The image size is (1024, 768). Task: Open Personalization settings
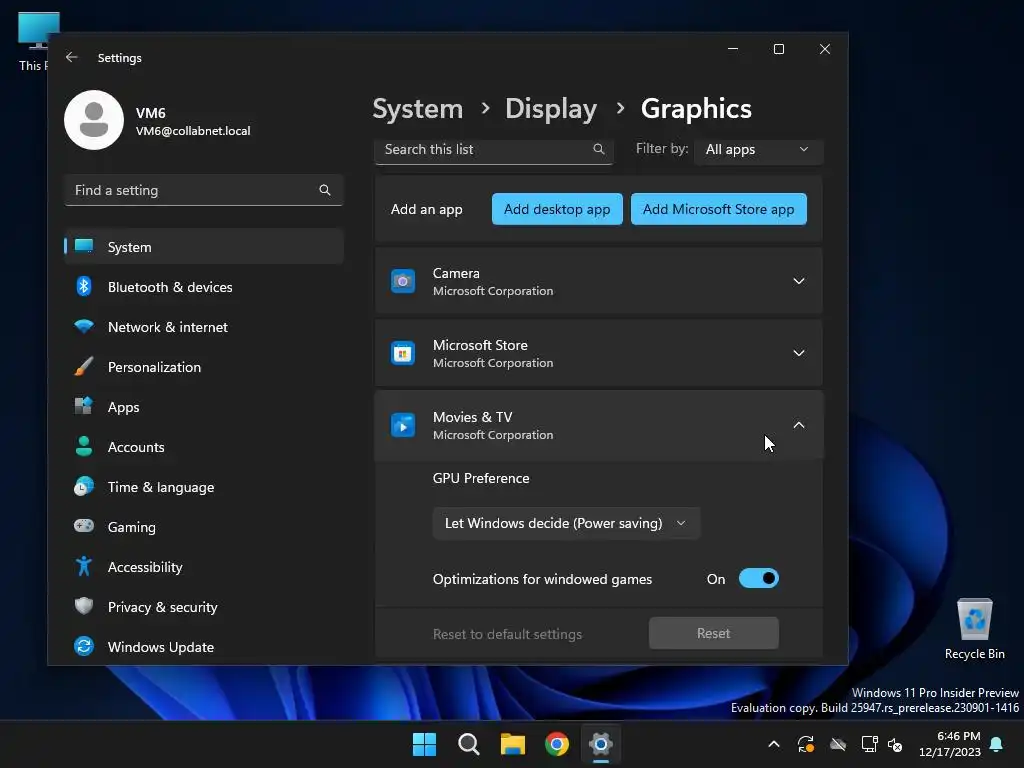pyautogui.click(x=204, y=367)
